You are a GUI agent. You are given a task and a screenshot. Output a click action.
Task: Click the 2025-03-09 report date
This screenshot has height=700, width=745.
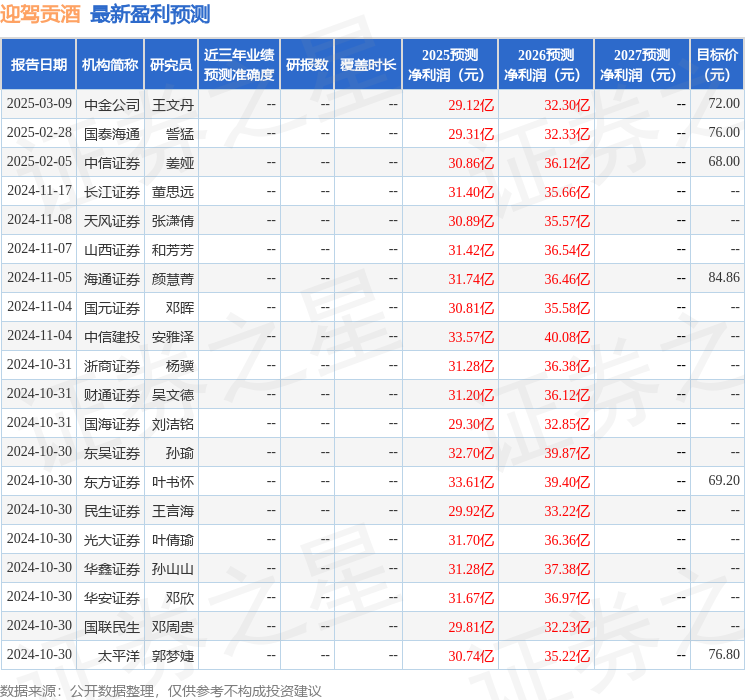[39, 103]
